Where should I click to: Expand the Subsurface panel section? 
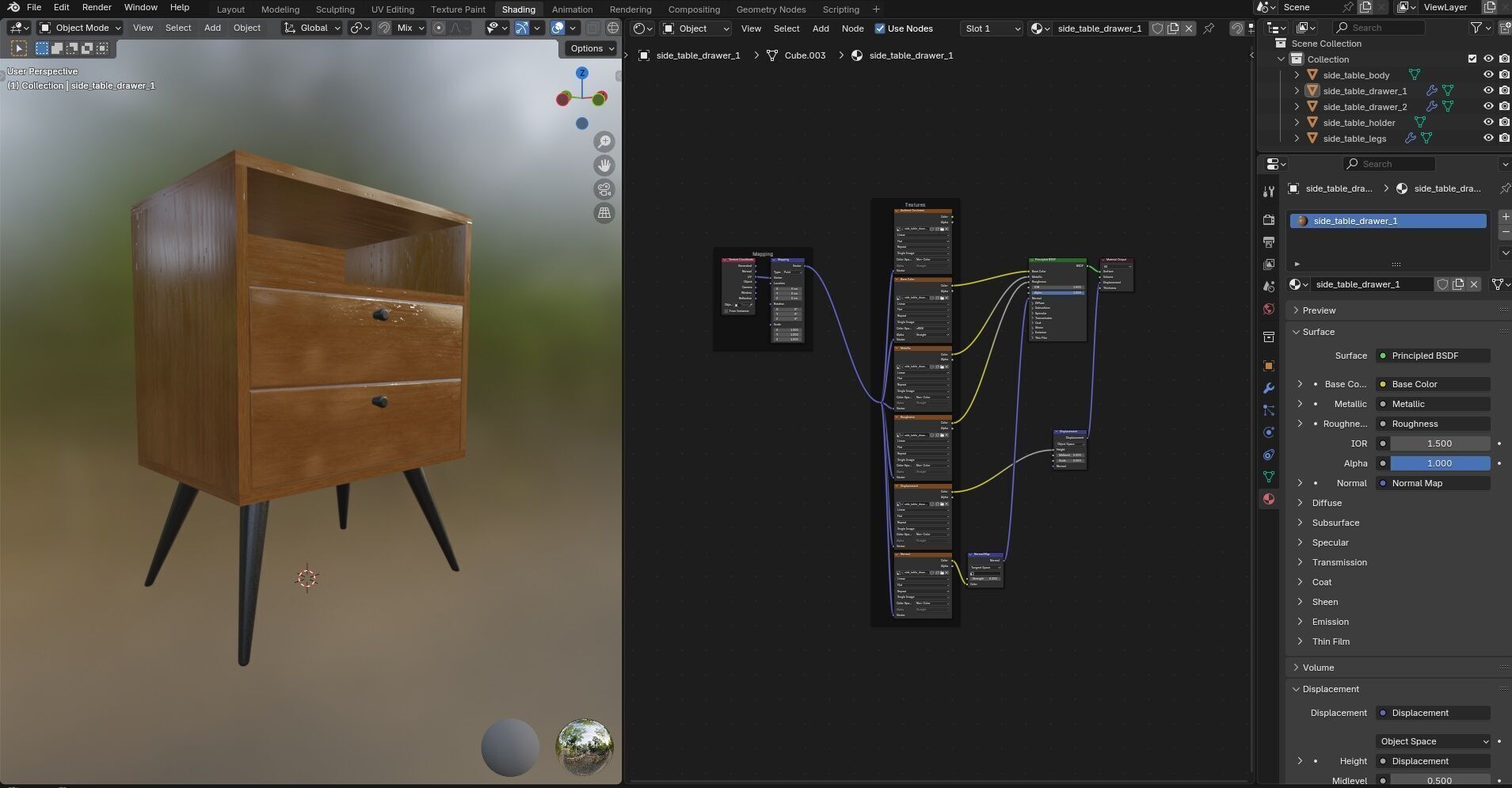[1335, 523]
